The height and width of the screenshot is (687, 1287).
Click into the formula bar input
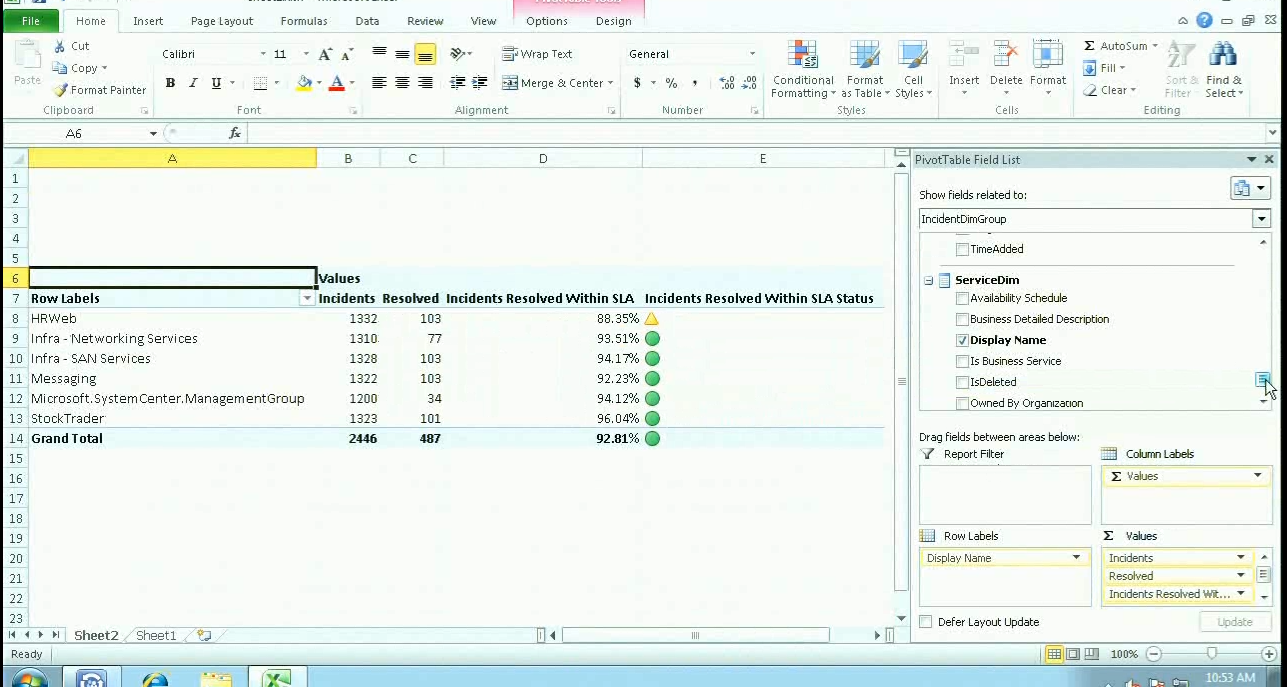[755, 133]
